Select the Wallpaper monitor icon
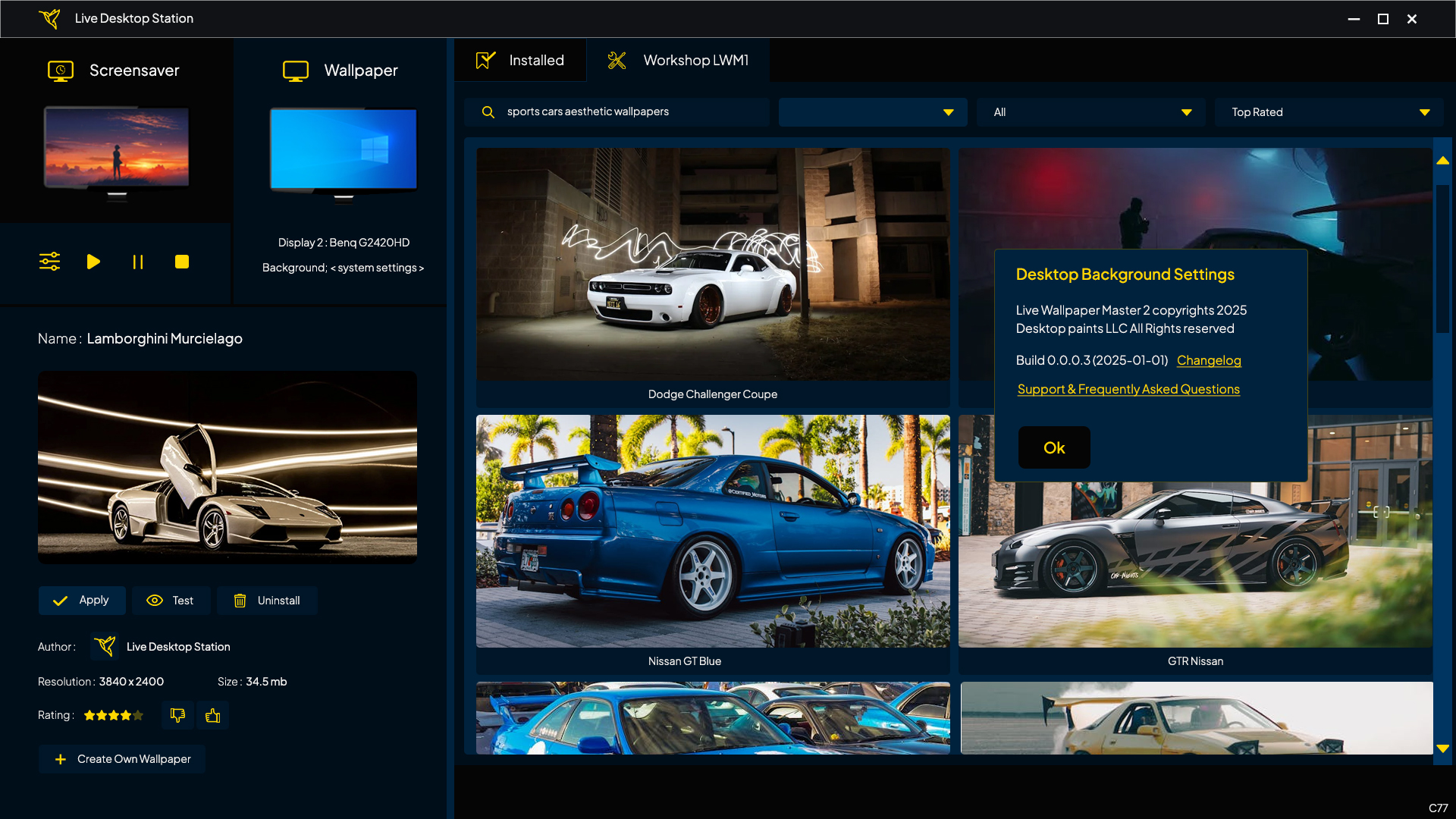 click(x=296, y=70)
